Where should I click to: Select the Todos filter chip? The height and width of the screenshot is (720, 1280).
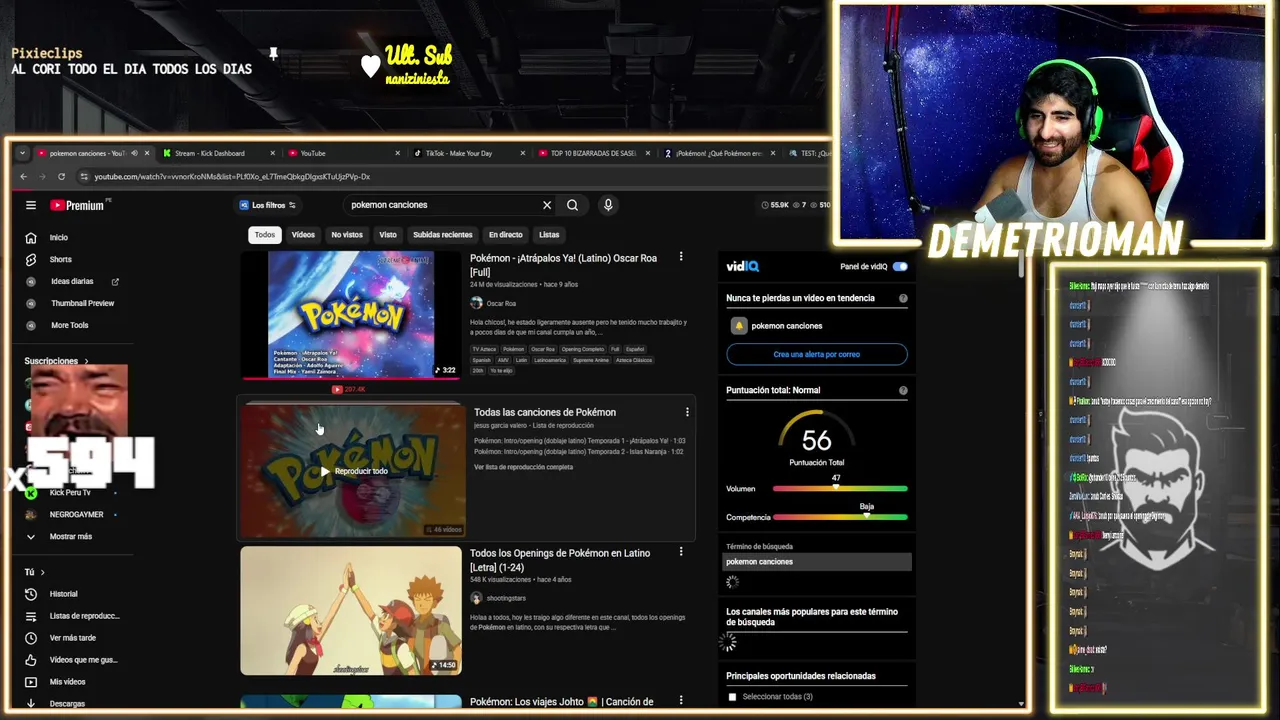pos(264,235)
